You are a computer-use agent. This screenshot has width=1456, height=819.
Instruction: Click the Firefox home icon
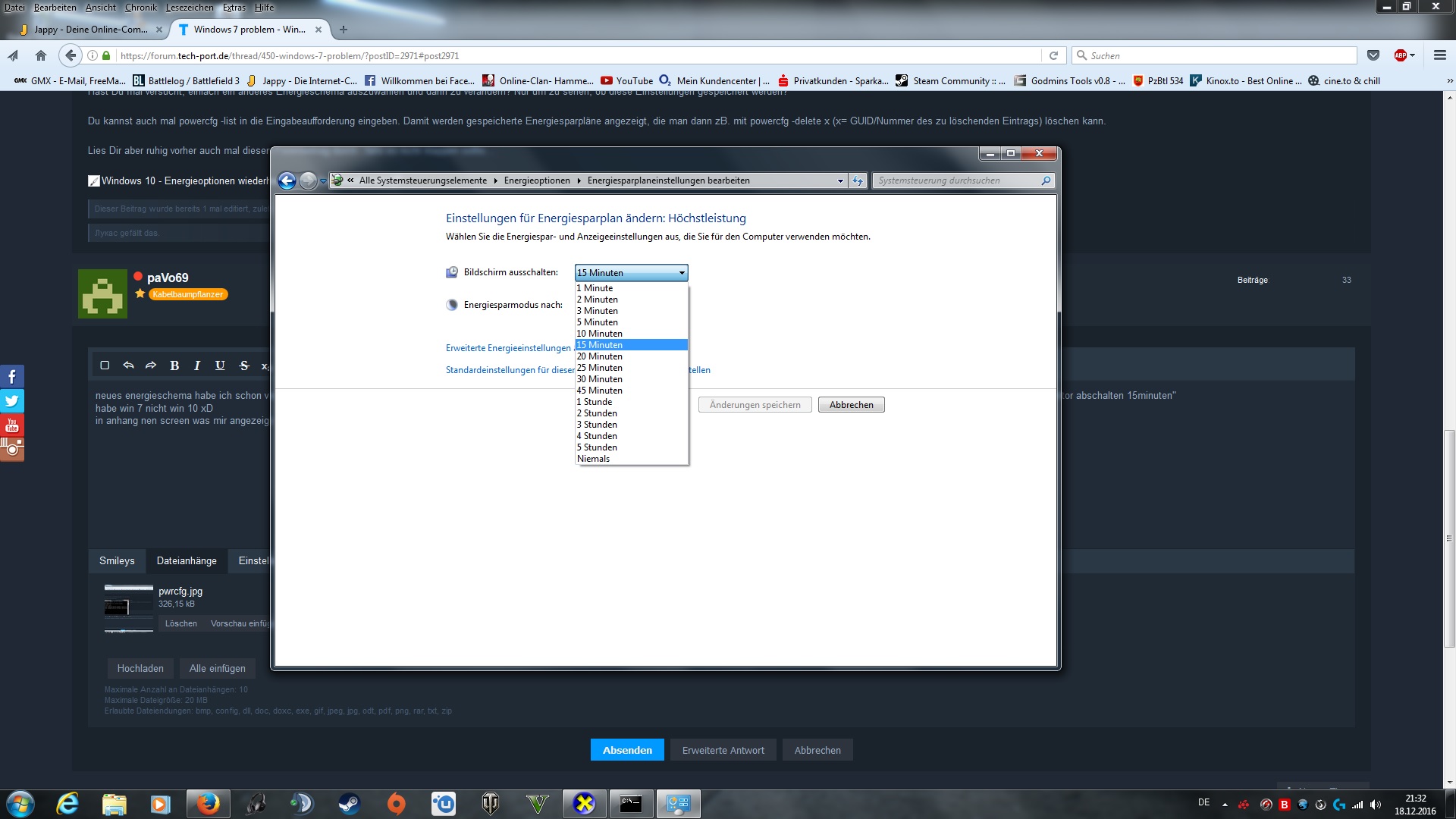click(x=41, y=55)
